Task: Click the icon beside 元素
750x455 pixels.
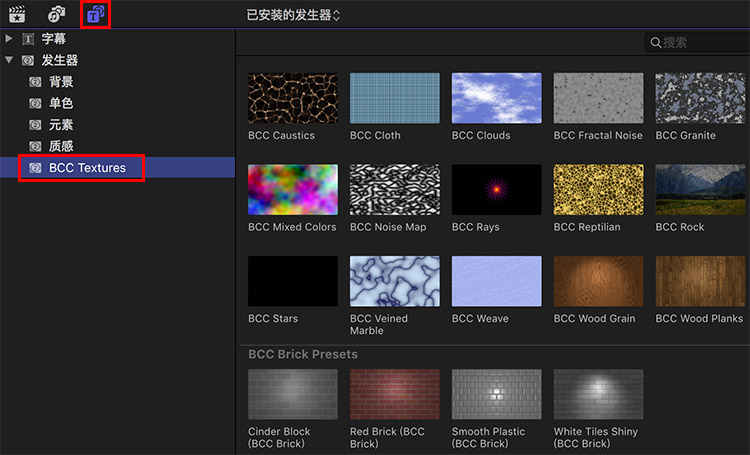Action: tap(35, 125)
